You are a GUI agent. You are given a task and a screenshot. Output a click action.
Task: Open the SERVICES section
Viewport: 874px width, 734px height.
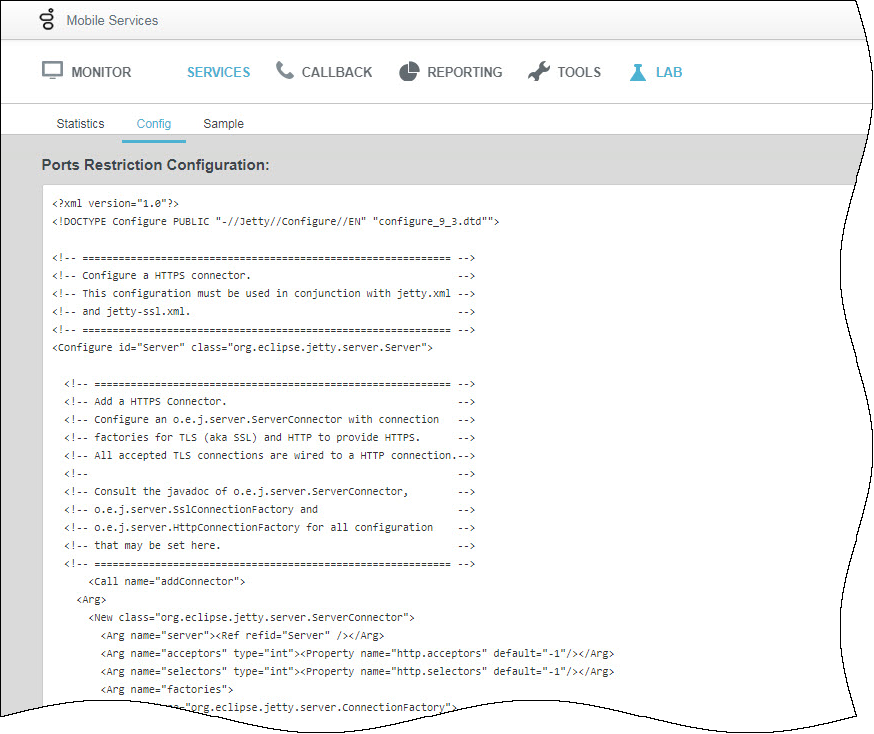coord(218,72)
